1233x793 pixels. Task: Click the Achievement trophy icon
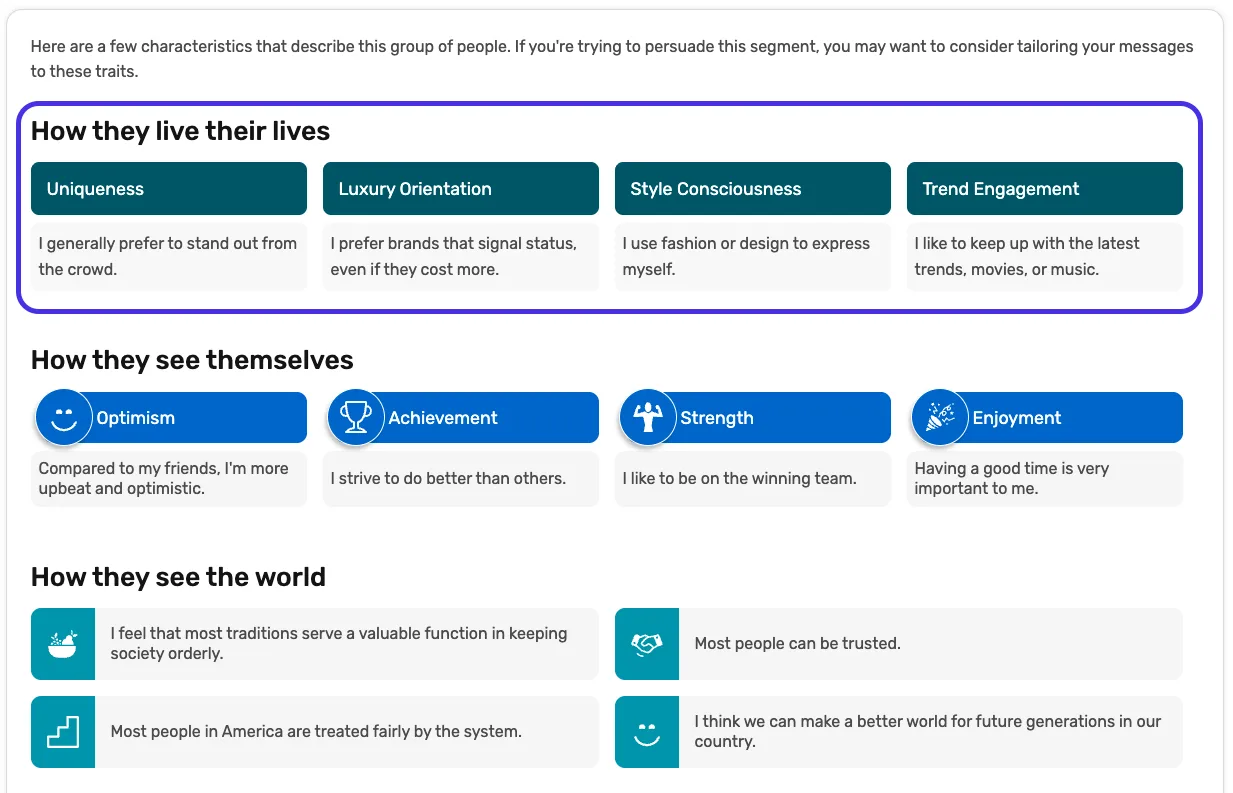[x=356, y=417]
